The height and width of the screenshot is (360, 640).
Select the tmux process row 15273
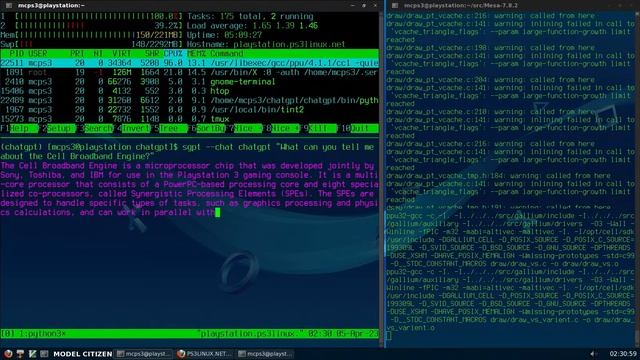point(189,119)
